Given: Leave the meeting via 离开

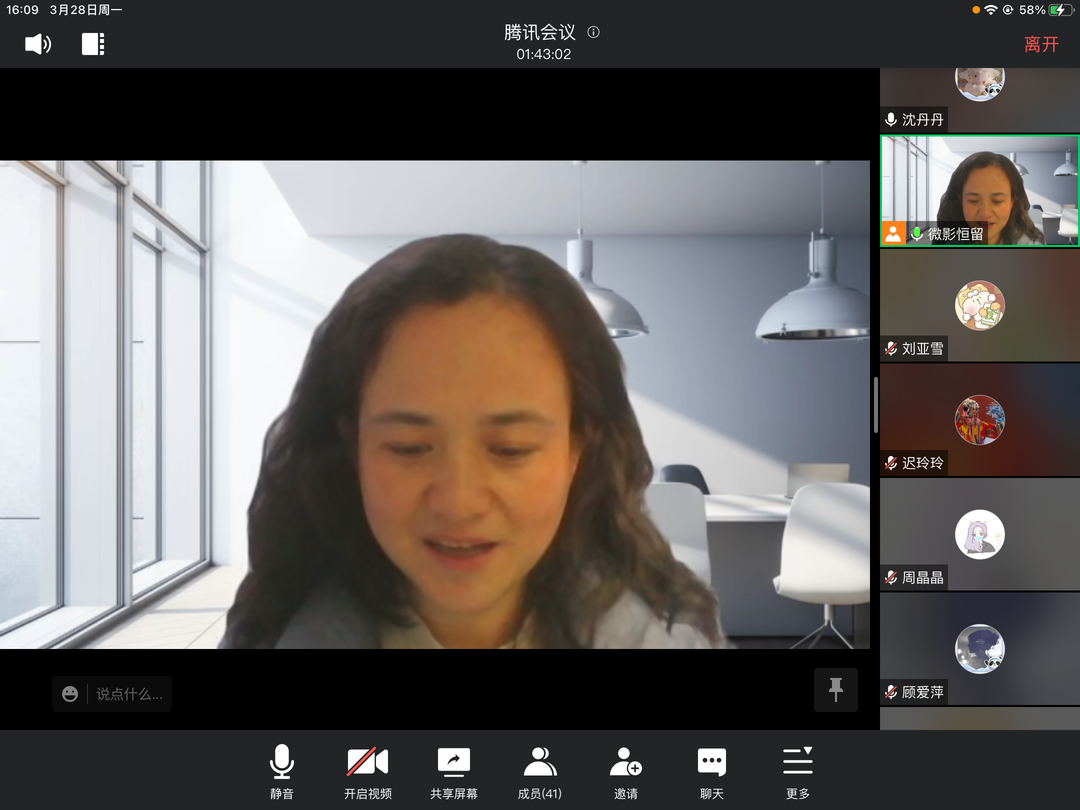Looking at the screenshot, I should point(1041,44).
